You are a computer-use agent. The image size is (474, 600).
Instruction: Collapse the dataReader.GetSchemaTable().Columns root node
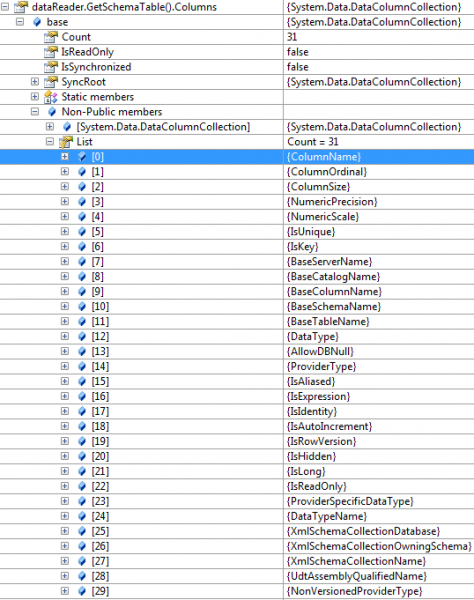5,7
